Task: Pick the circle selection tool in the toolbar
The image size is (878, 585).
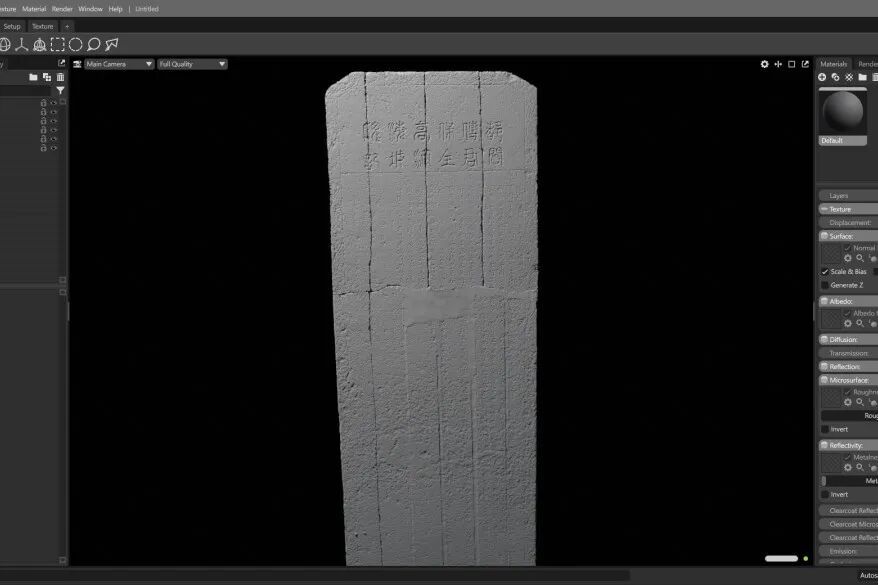Action: (75, 44)
